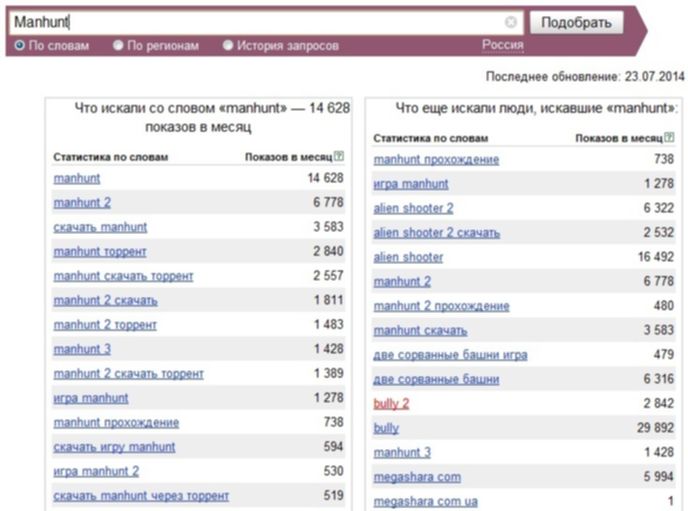
Task: Open the 'alien shooter 2 скачать' link
Action: (437, 232)
